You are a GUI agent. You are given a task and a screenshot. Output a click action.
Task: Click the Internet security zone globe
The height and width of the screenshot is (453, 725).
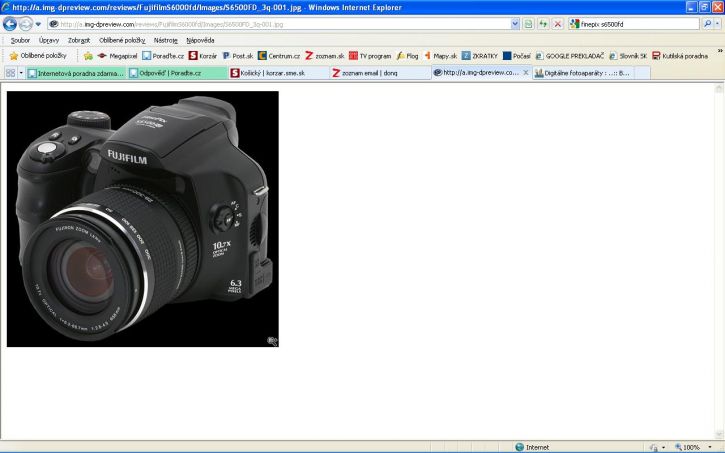click(x=519, y=447)
